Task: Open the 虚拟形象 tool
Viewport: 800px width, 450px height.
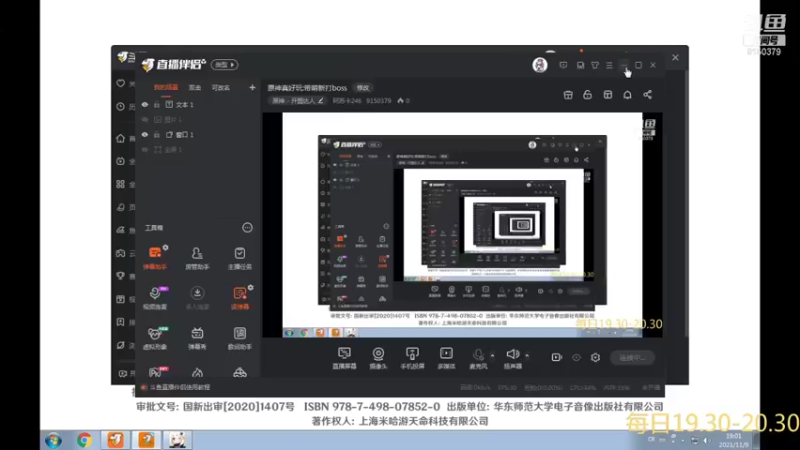Action: (155, 338)
